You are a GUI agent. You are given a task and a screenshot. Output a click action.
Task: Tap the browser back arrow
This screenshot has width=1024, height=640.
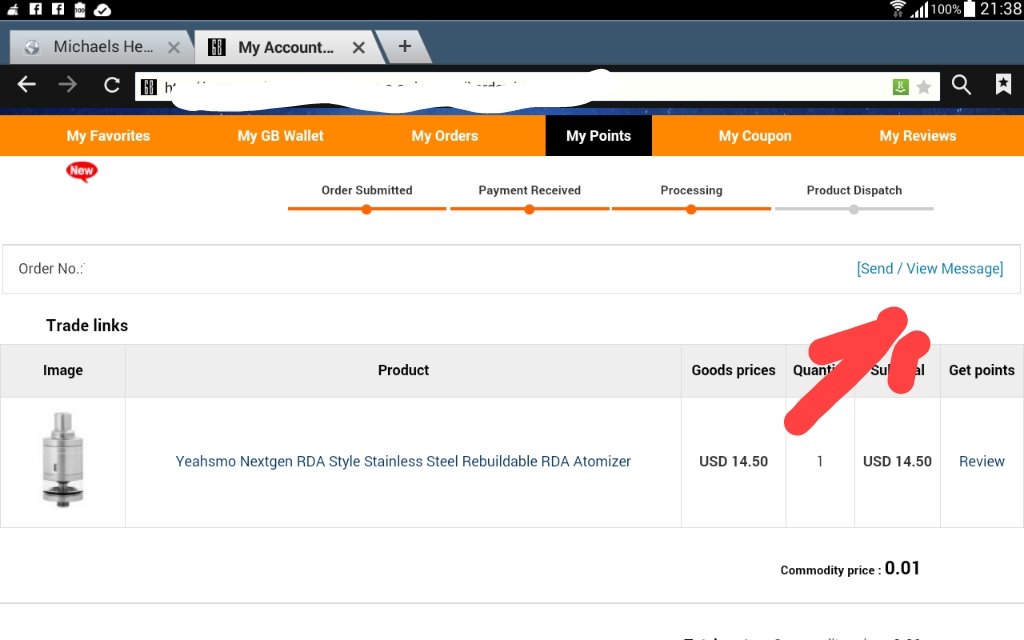coord(27,85)
